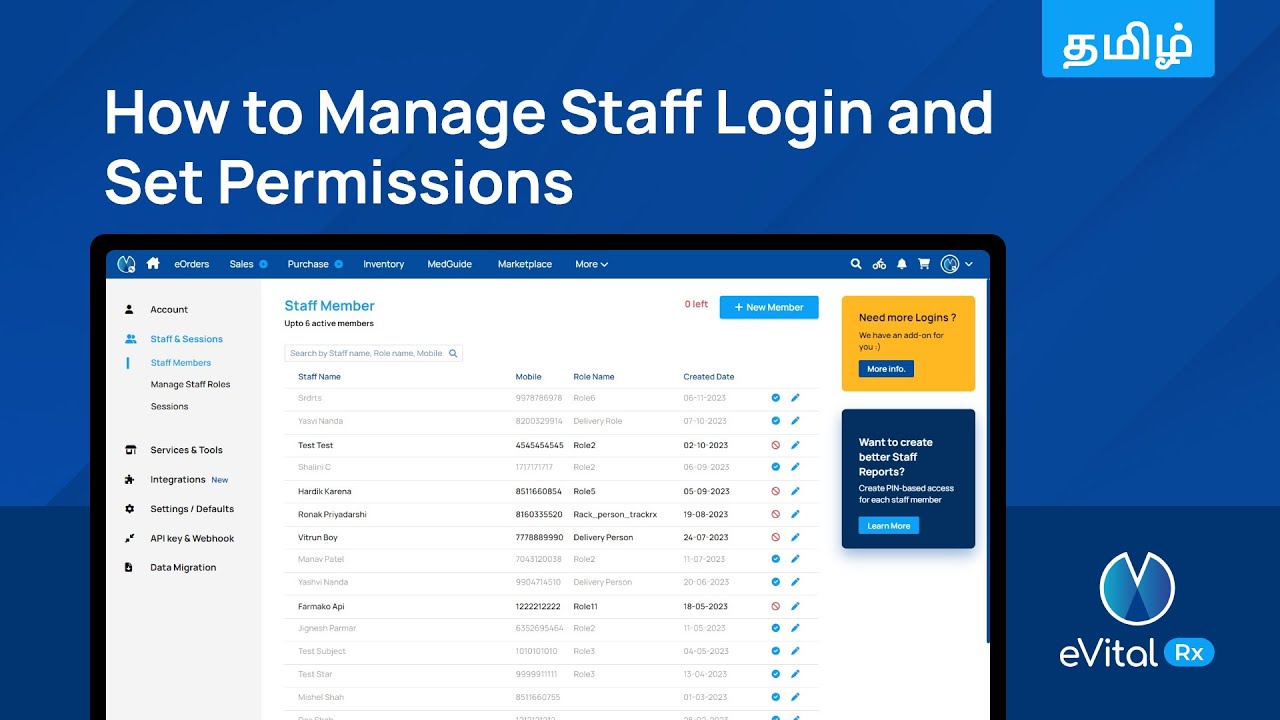
Task: Edit Yasvi Nanda with the pencil icon
Action: coord(796,421)
